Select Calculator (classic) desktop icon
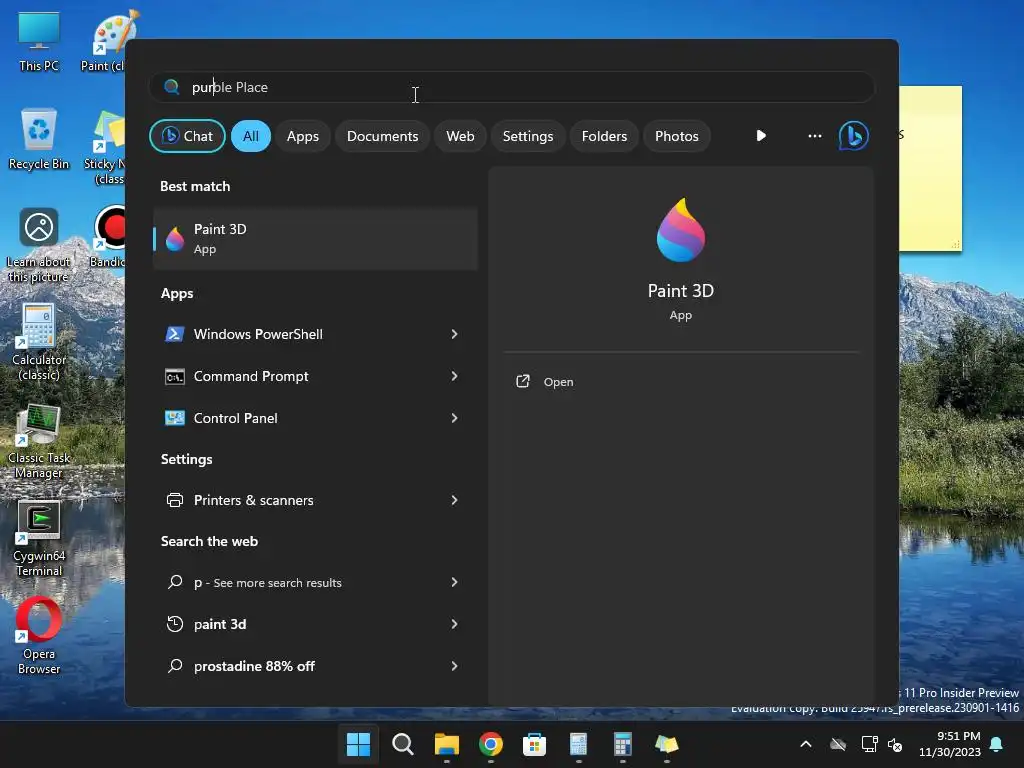Image resolution: width=1024 pixels, height=768 pixels. [x=39, y=342]
